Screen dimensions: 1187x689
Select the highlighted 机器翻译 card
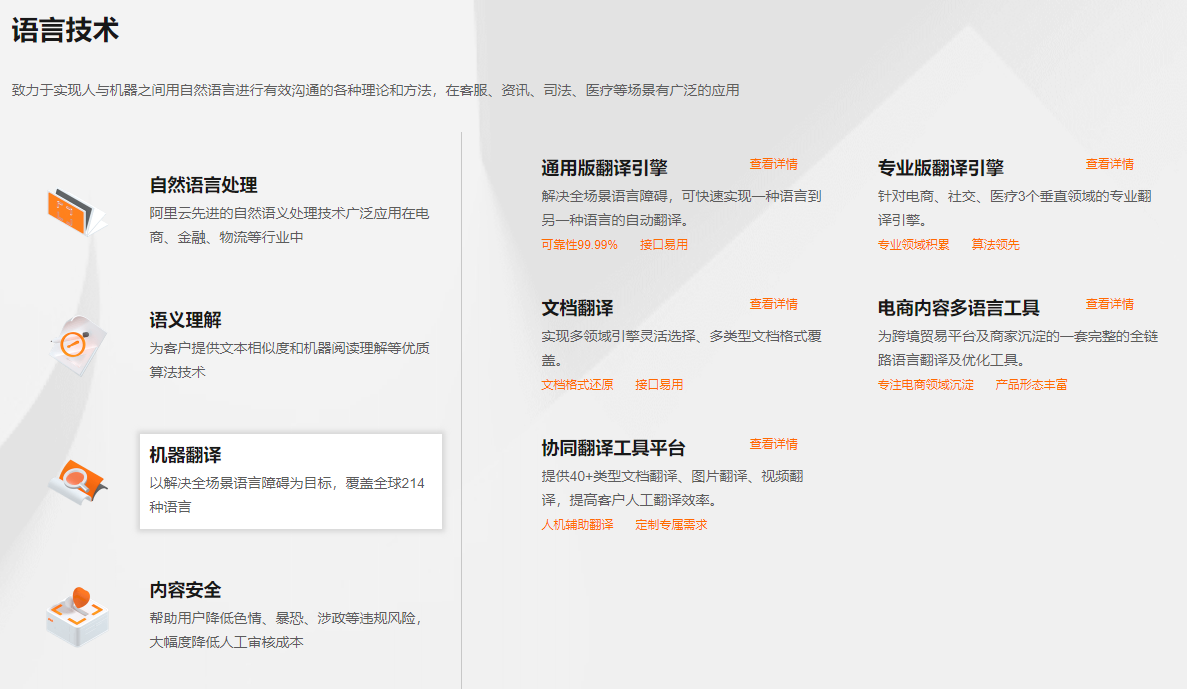[290, 480]
